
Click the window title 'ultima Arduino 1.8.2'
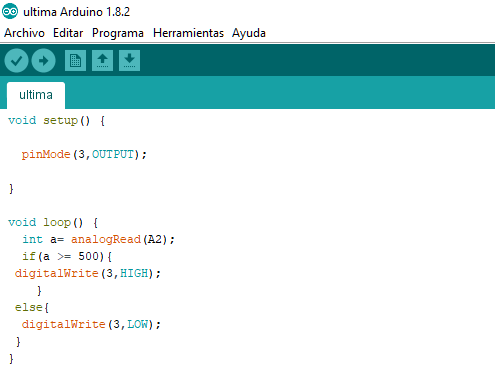(76, 12)
